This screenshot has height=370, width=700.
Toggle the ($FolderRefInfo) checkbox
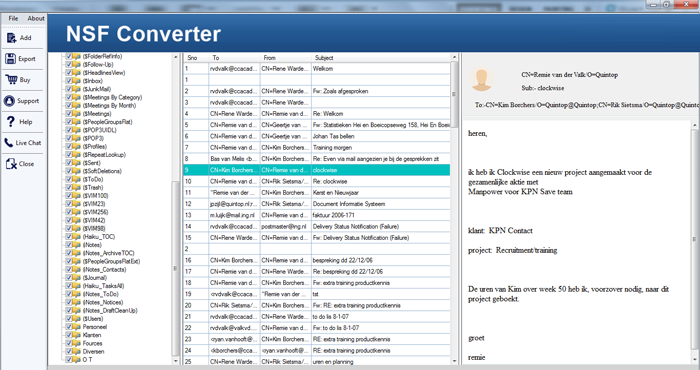coord(69,56)
